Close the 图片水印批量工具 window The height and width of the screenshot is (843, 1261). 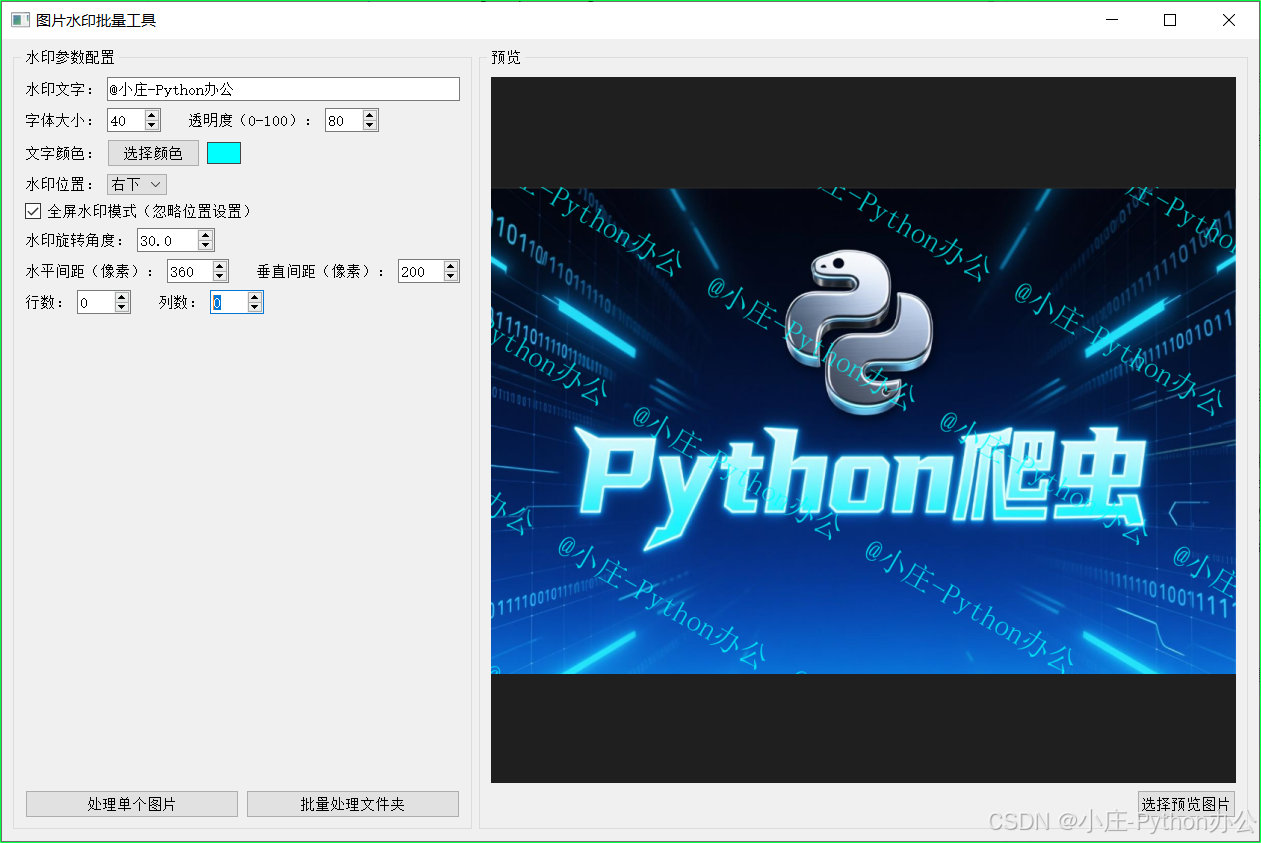1229,20
